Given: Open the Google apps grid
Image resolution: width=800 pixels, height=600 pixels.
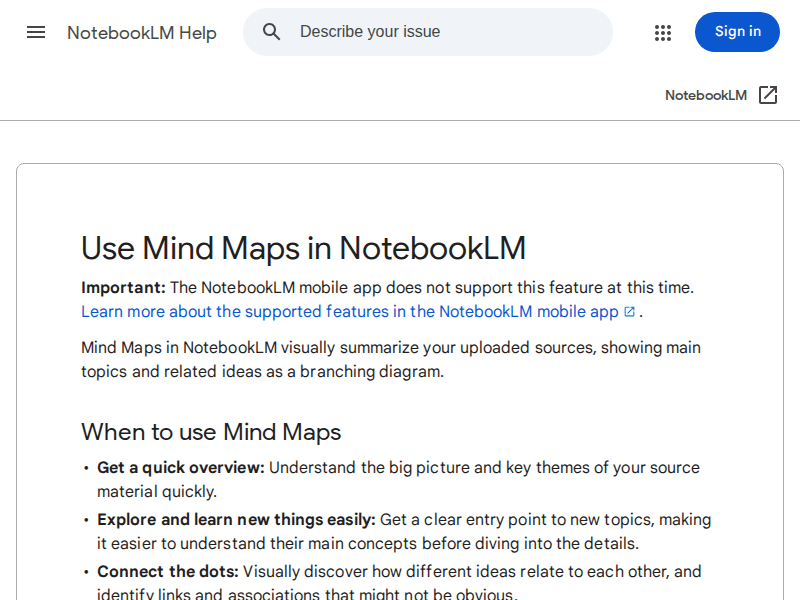Looking at the screenshot, I should 663,33.
